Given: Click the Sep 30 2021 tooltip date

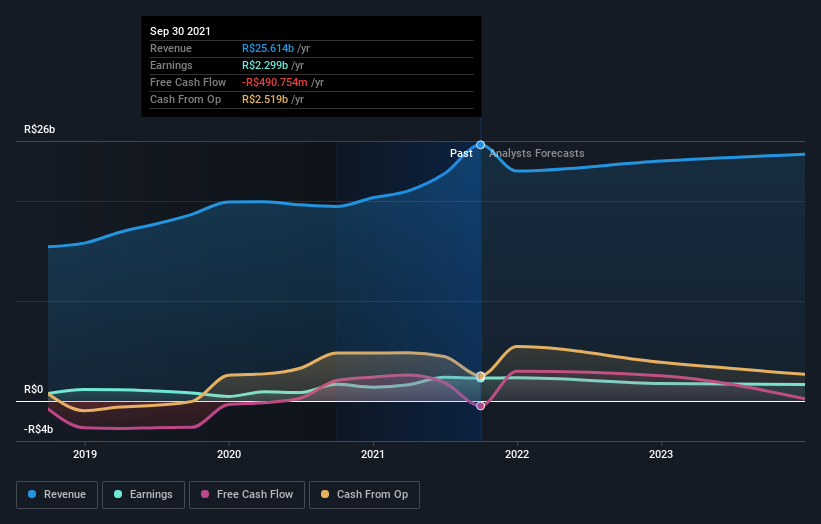Looking at the screenshot, I should click(180, 31).
